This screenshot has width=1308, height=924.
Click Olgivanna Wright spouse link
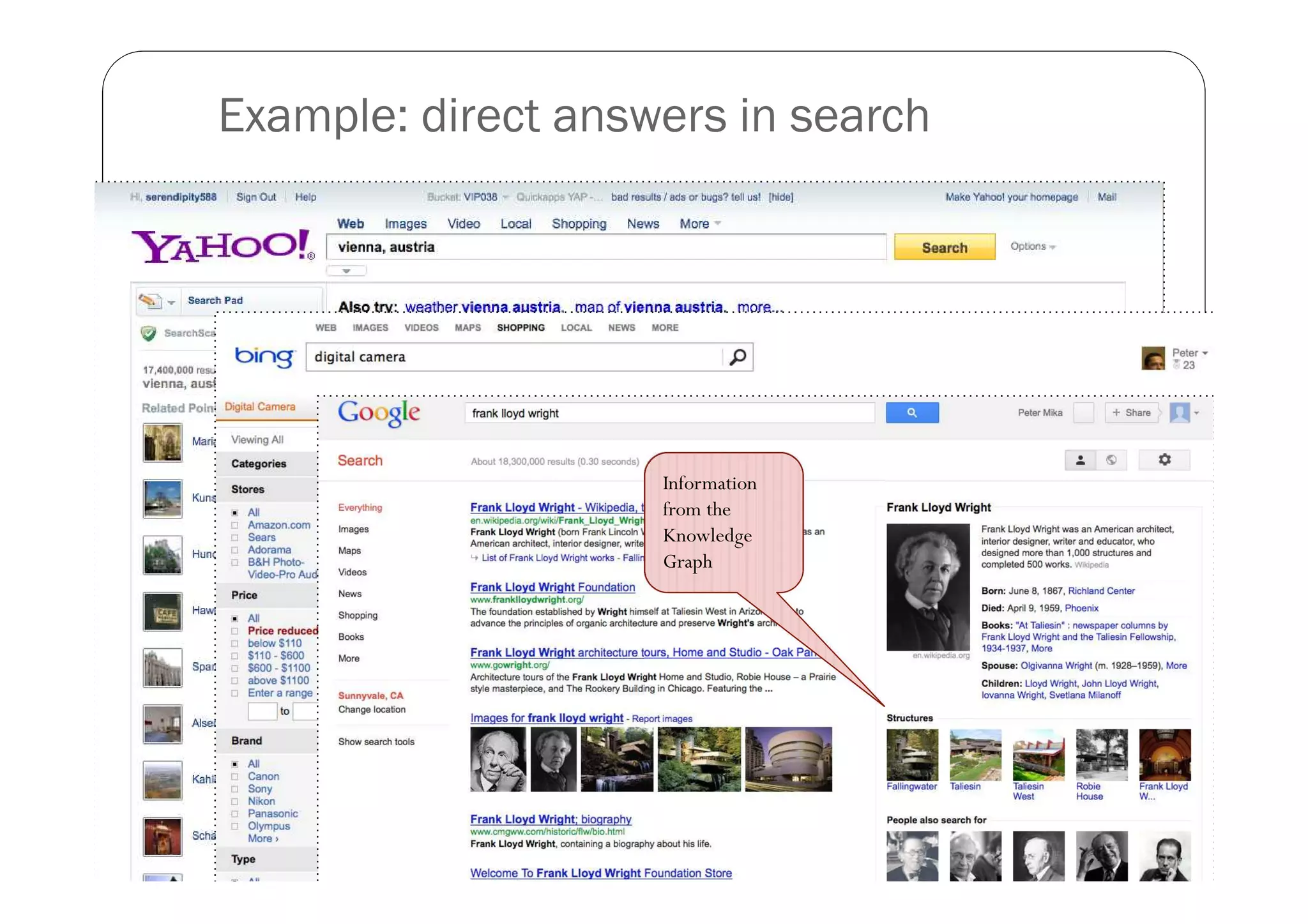pos(1056,665)
